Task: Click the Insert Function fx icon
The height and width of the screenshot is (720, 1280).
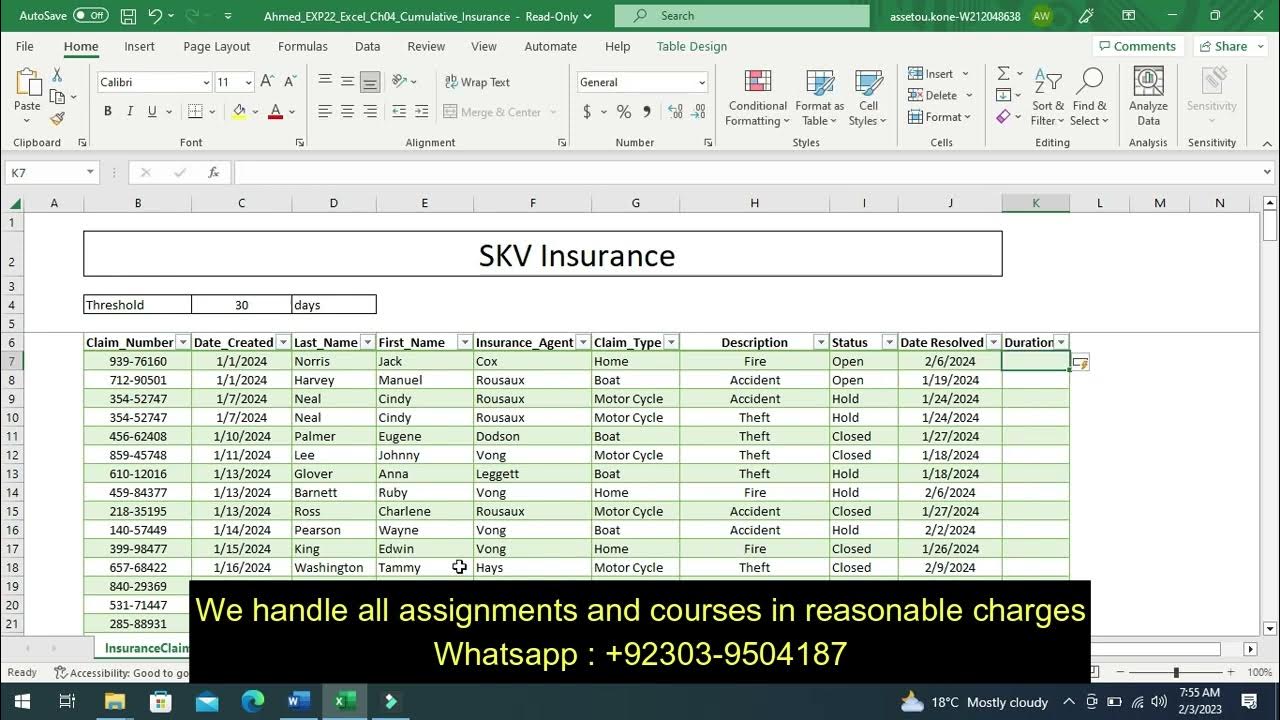Action: [x=213, y=173]
